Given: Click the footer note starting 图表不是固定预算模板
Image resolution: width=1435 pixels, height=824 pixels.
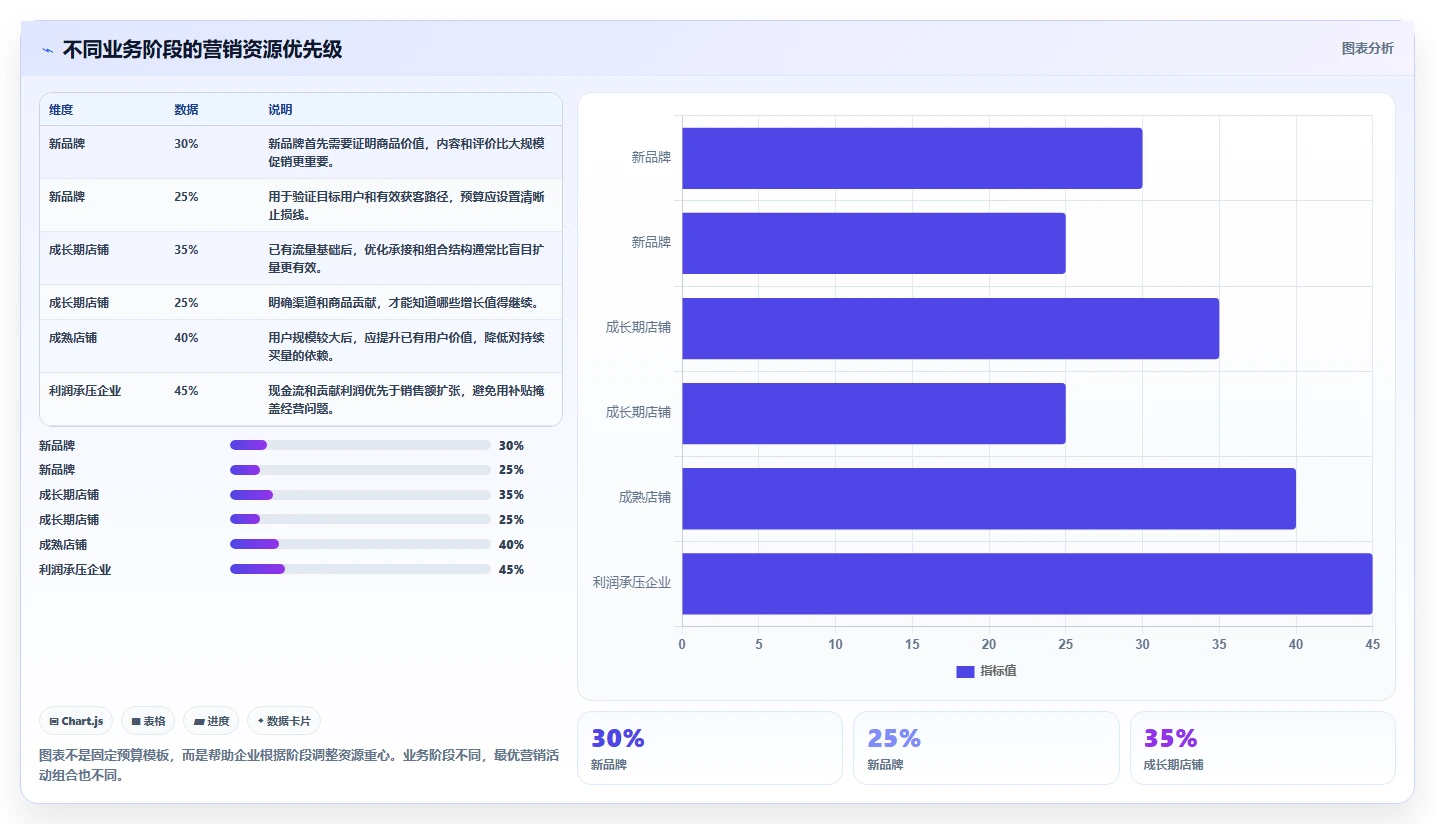Looking at the screenshot, I should (x=298, y=766).
